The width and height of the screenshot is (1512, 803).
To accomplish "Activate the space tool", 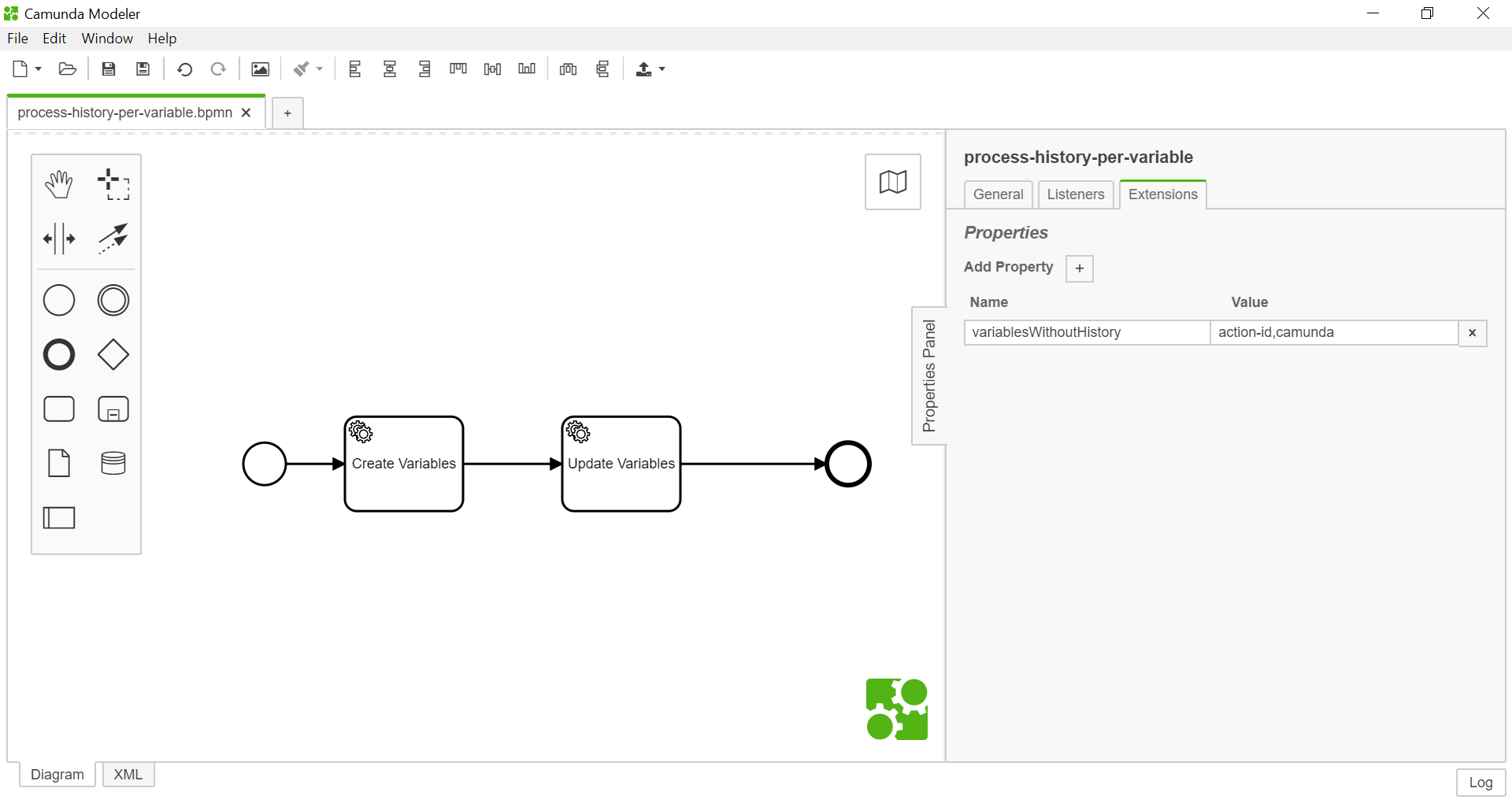I will (59, 238).
